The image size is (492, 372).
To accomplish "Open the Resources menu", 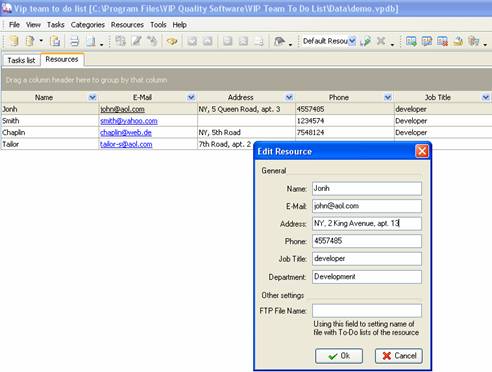I will tap(127, 25).
